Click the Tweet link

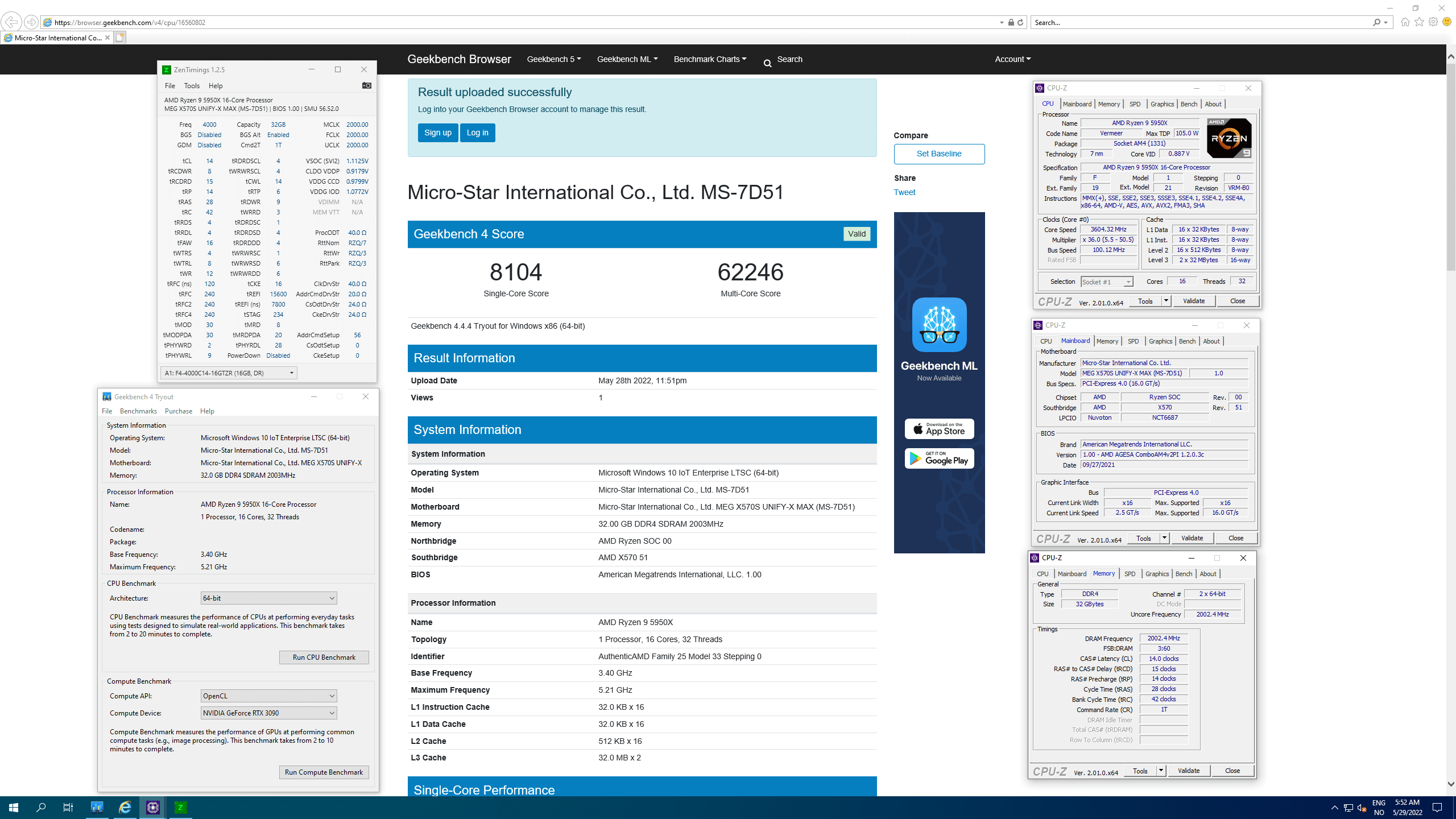904,192
